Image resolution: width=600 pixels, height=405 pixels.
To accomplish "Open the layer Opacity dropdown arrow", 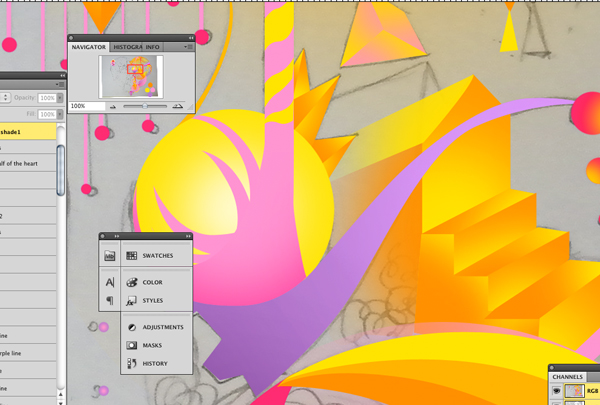I will 60,98.
